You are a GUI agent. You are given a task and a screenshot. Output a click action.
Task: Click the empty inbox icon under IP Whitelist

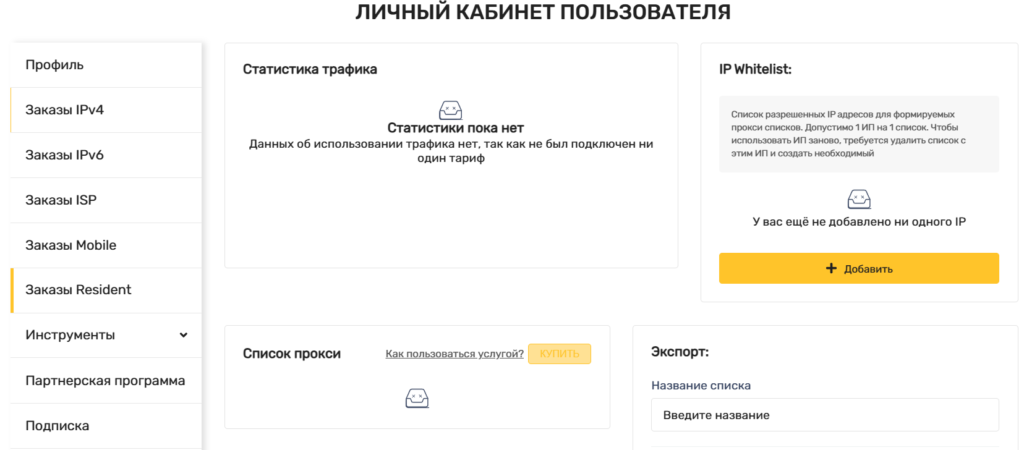pyautogui.click(x=859, y=199)
